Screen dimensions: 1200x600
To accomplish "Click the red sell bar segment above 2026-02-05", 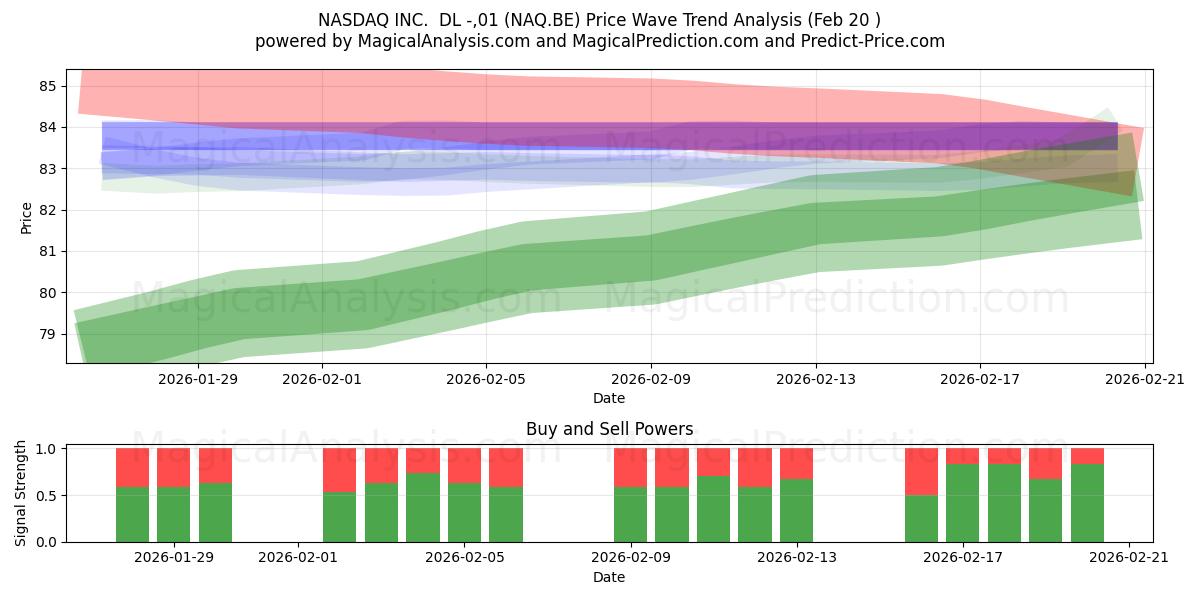I will pos(464,466).
